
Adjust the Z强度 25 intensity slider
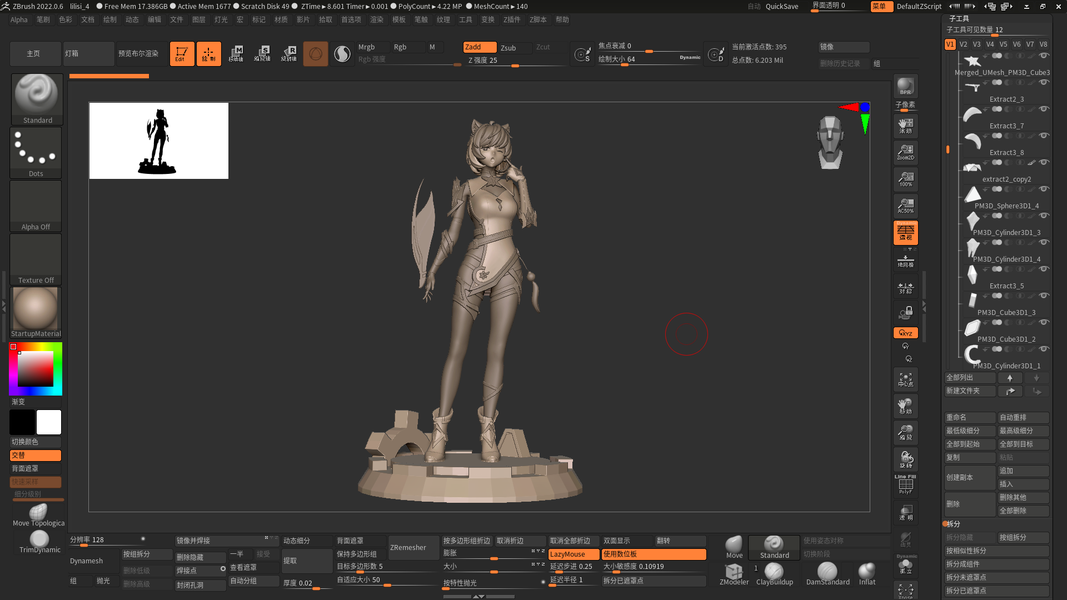click(x=515, y=61)
